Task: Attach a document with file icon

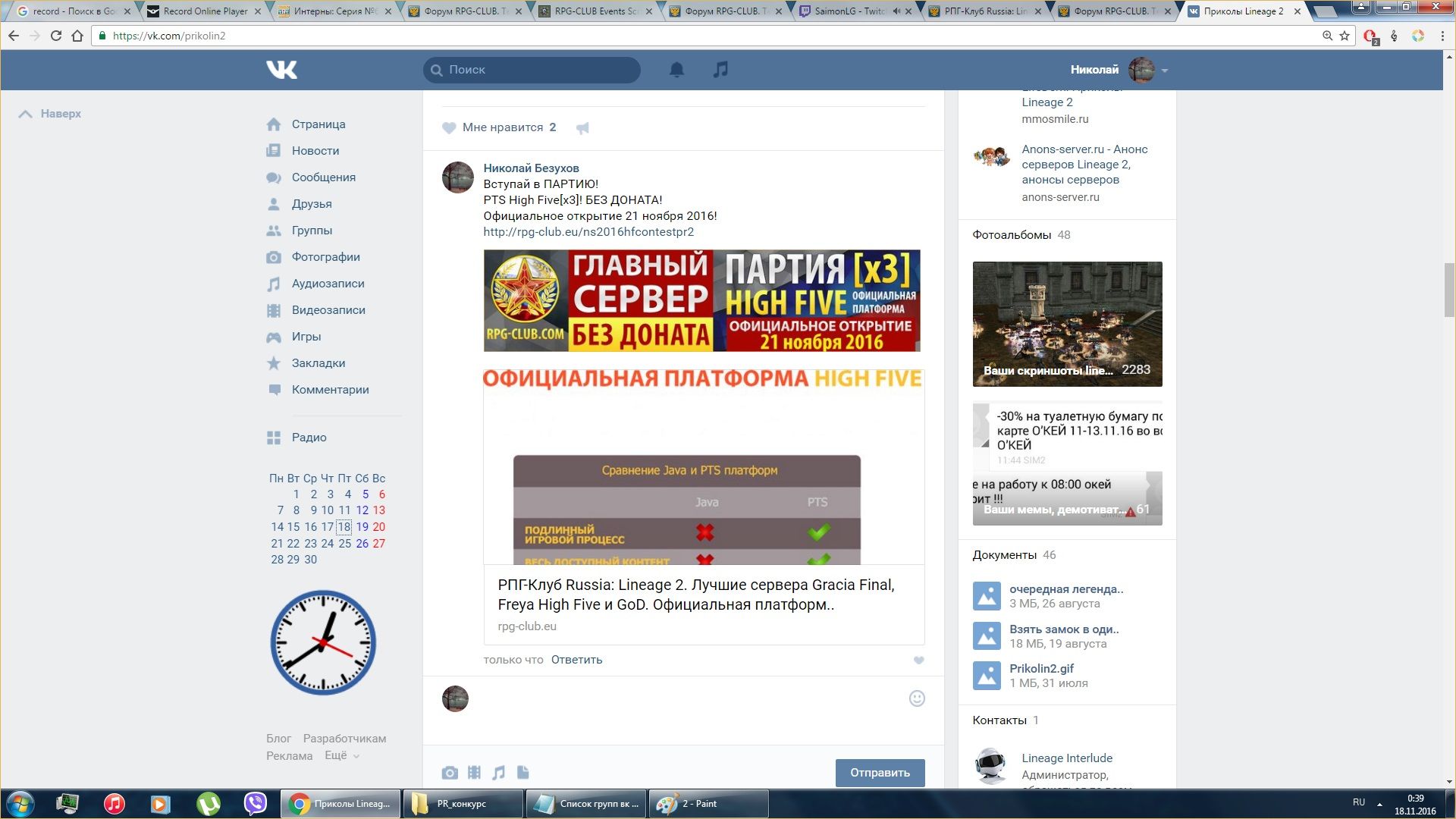Action: (522, 773)
